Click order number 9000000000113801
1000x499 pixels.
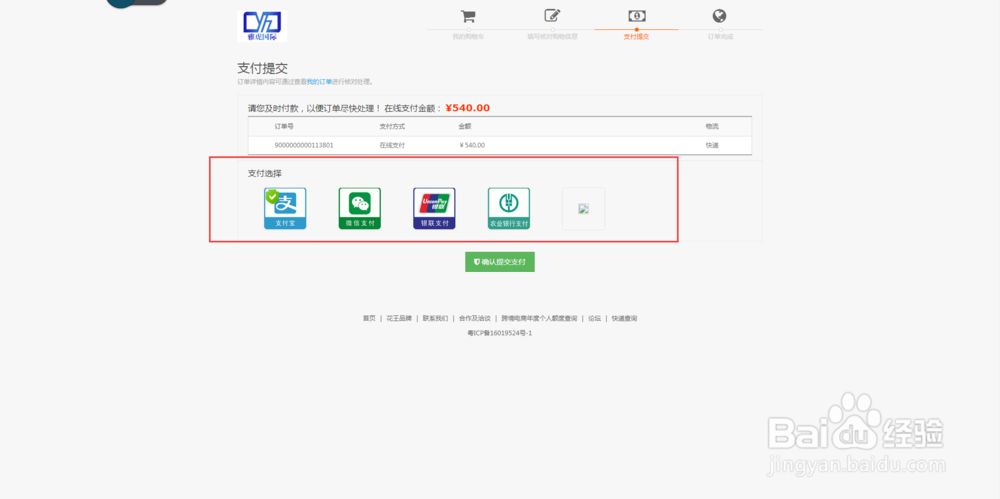tap(304, 145)
